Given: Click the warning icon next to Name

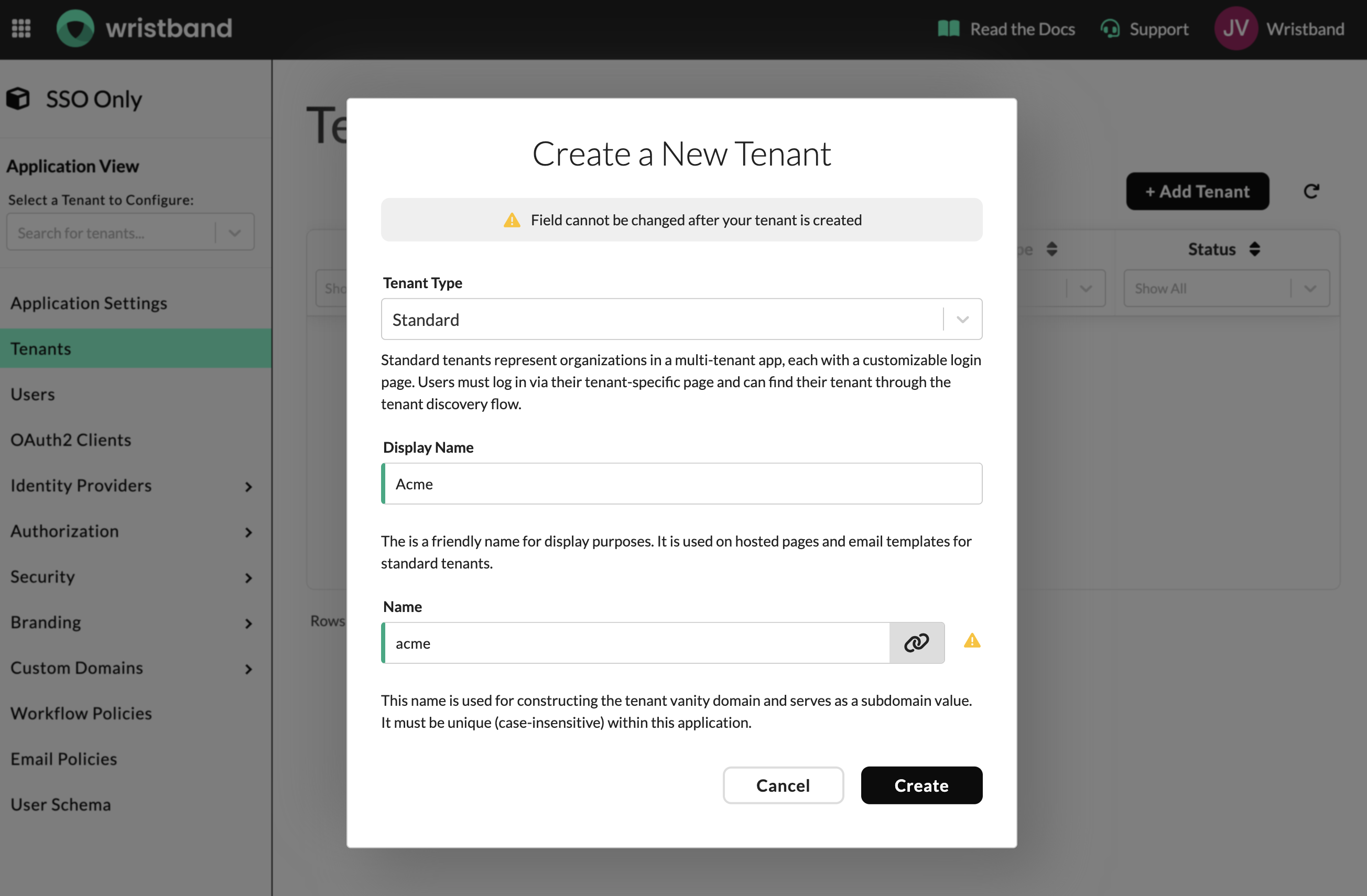Looking at the screenshot, I should [x=972, y=641].
